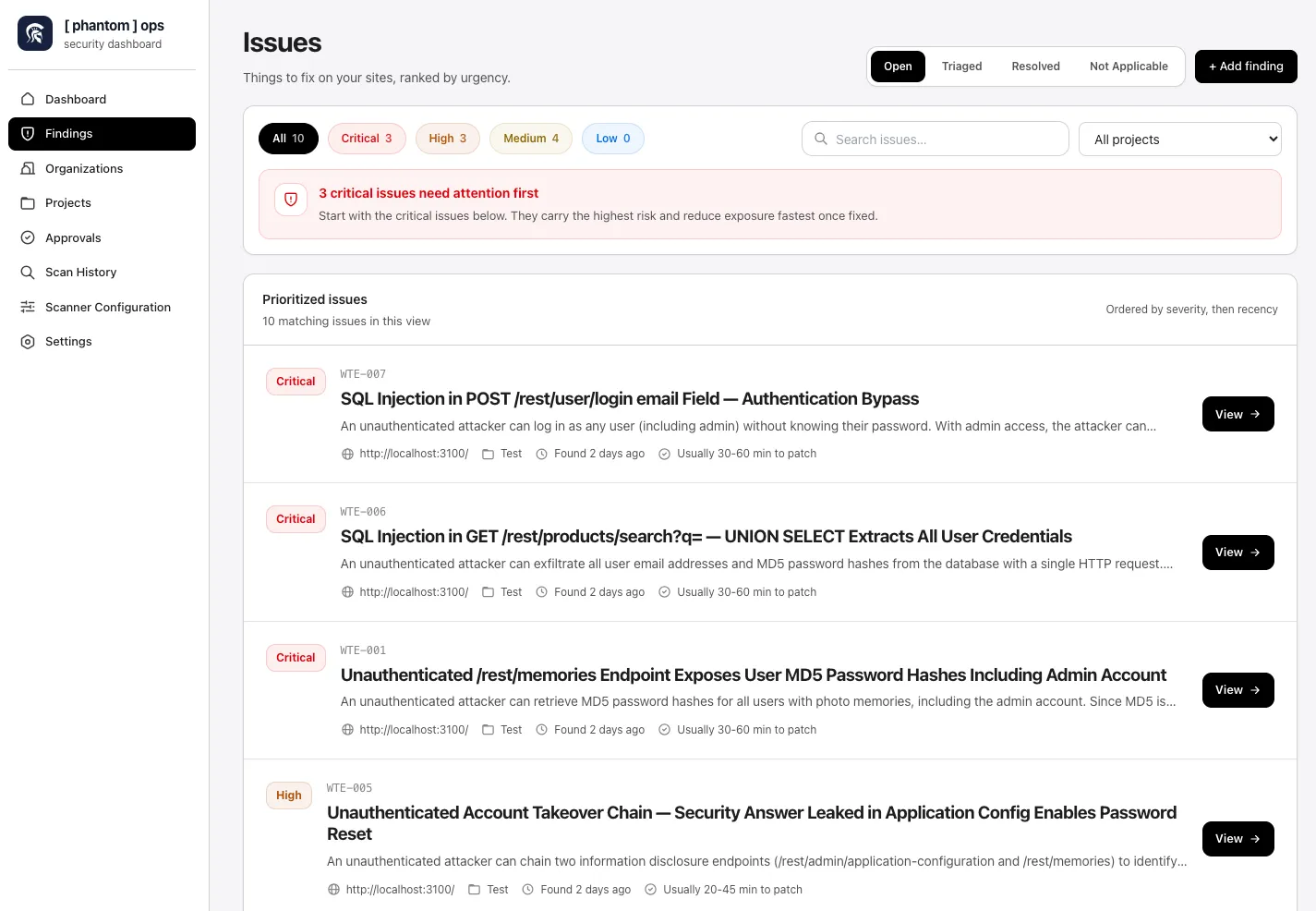1316x911 pixels.
Task: Click the Findings shield icon in sidebar
Action: 28,133
